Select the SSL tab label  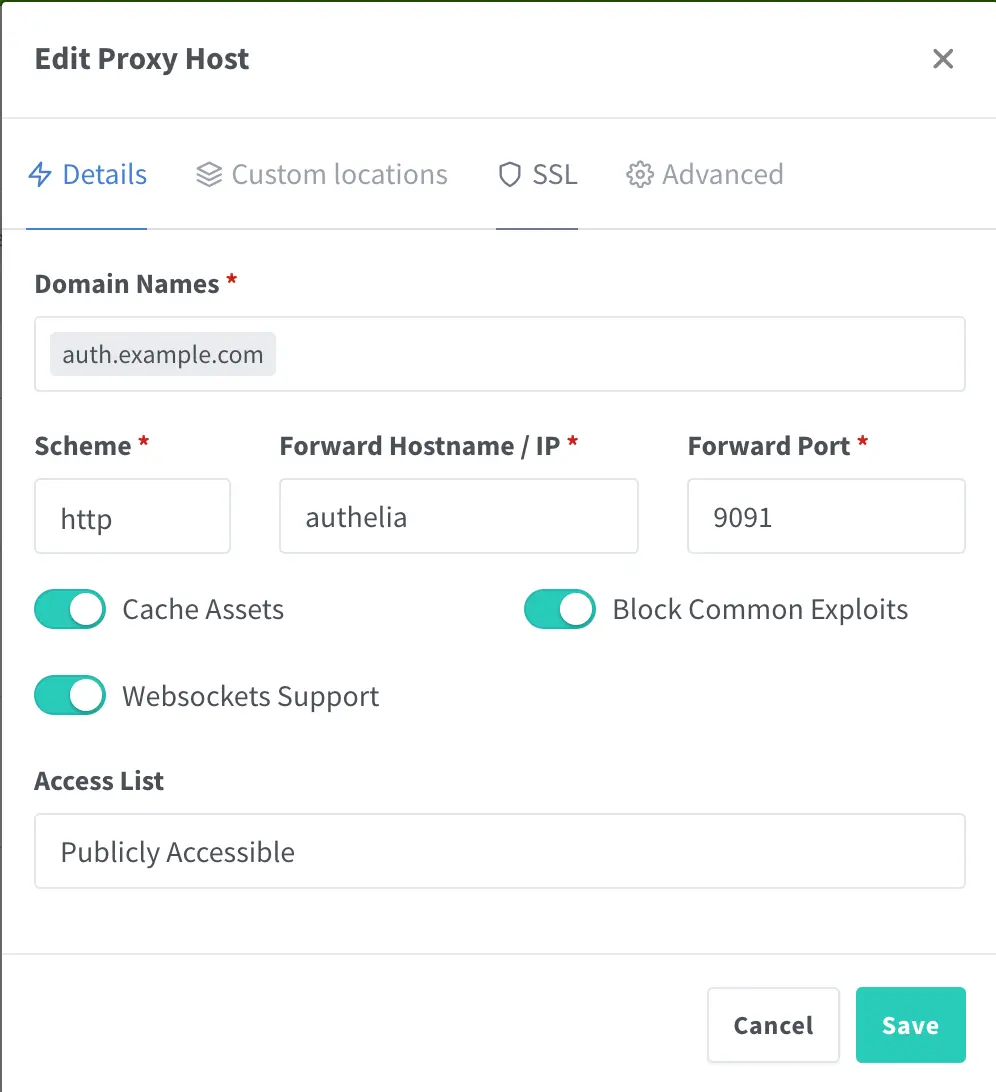pyautogui.click(x=554, y=175)
